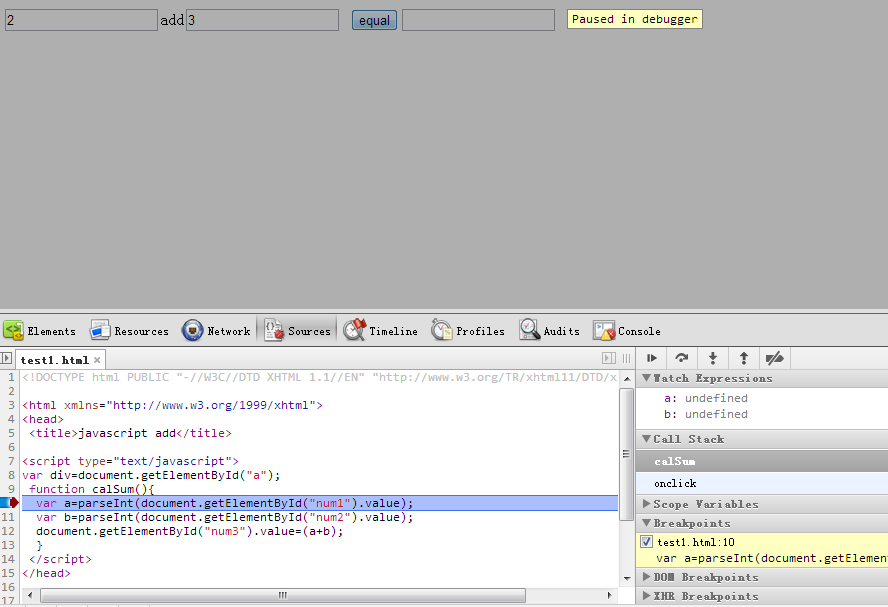
Task: Click the Step out icon
Action: coord(744,358)
